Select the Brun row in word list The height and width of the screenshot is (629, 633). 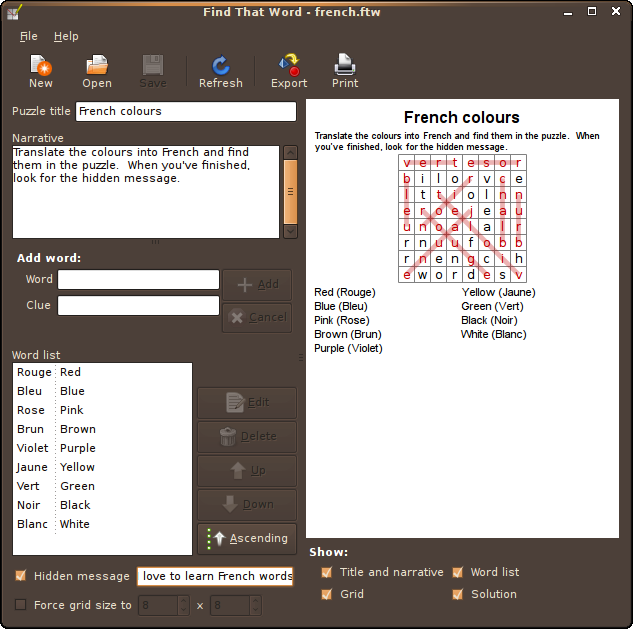[x=103, y=429]
